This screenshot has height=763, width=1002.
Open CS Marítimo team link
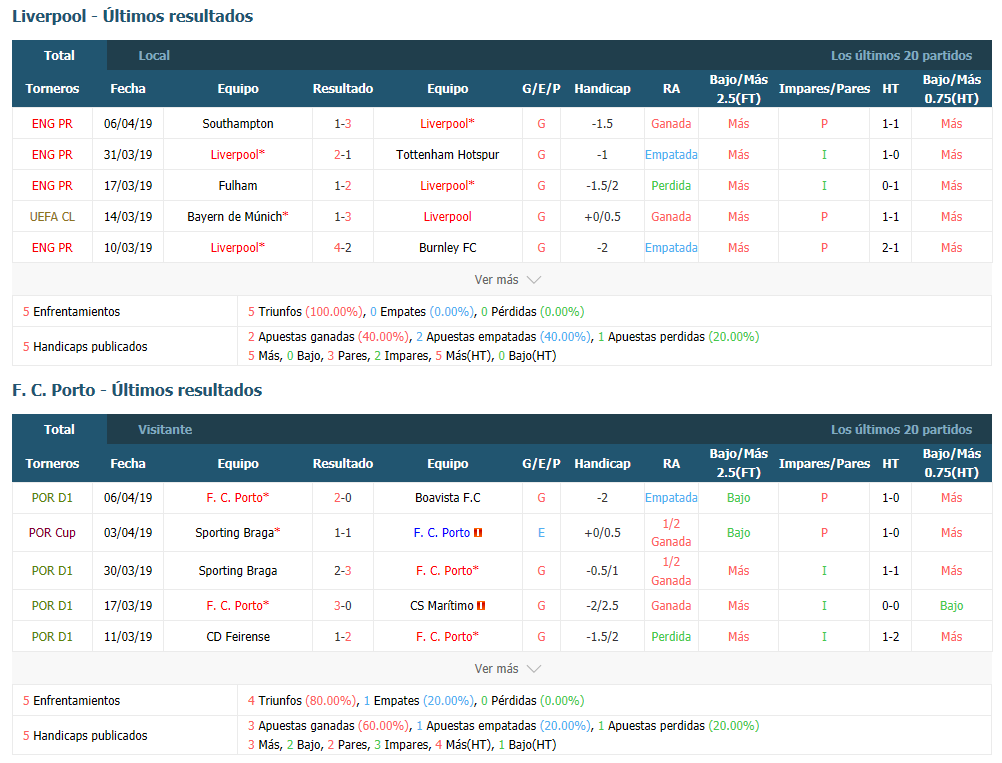(442, 606)
